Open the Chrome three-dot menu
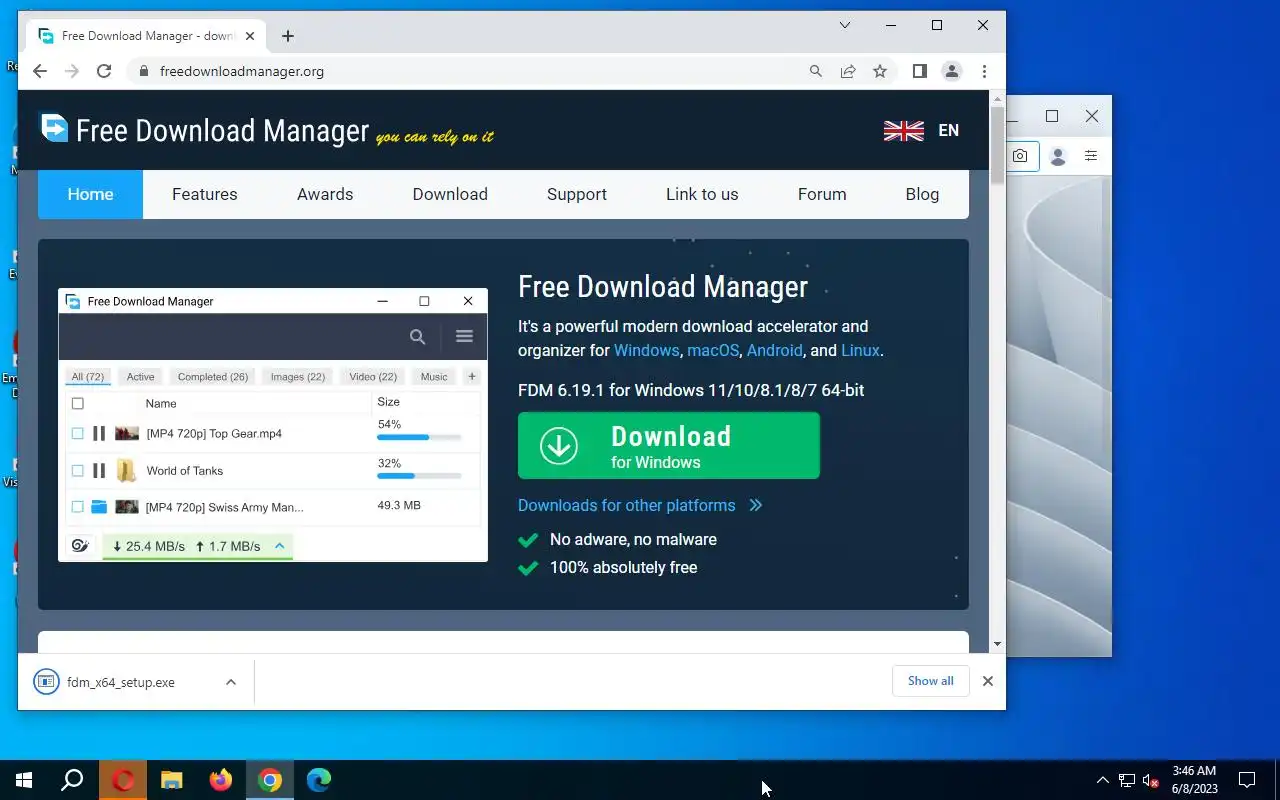 coord(985,71)
